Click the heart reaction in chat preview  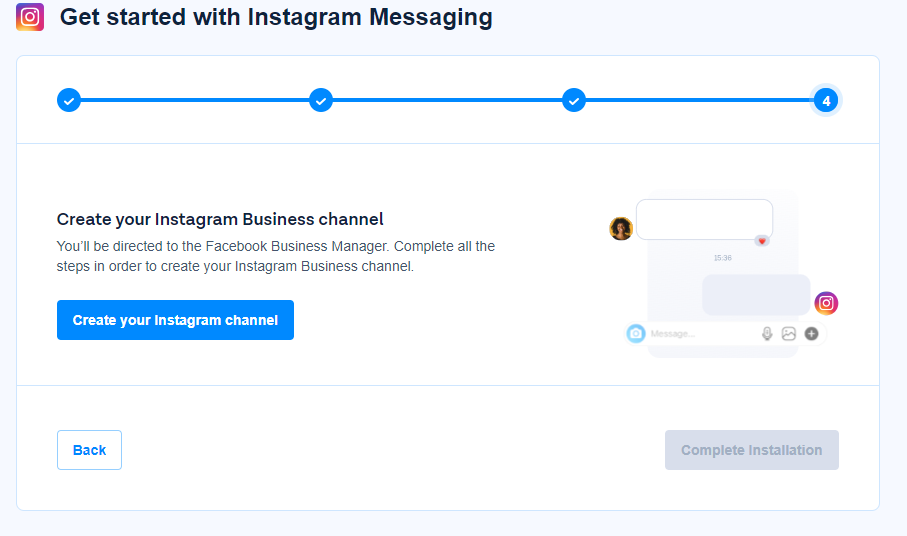tap(762, 241)
